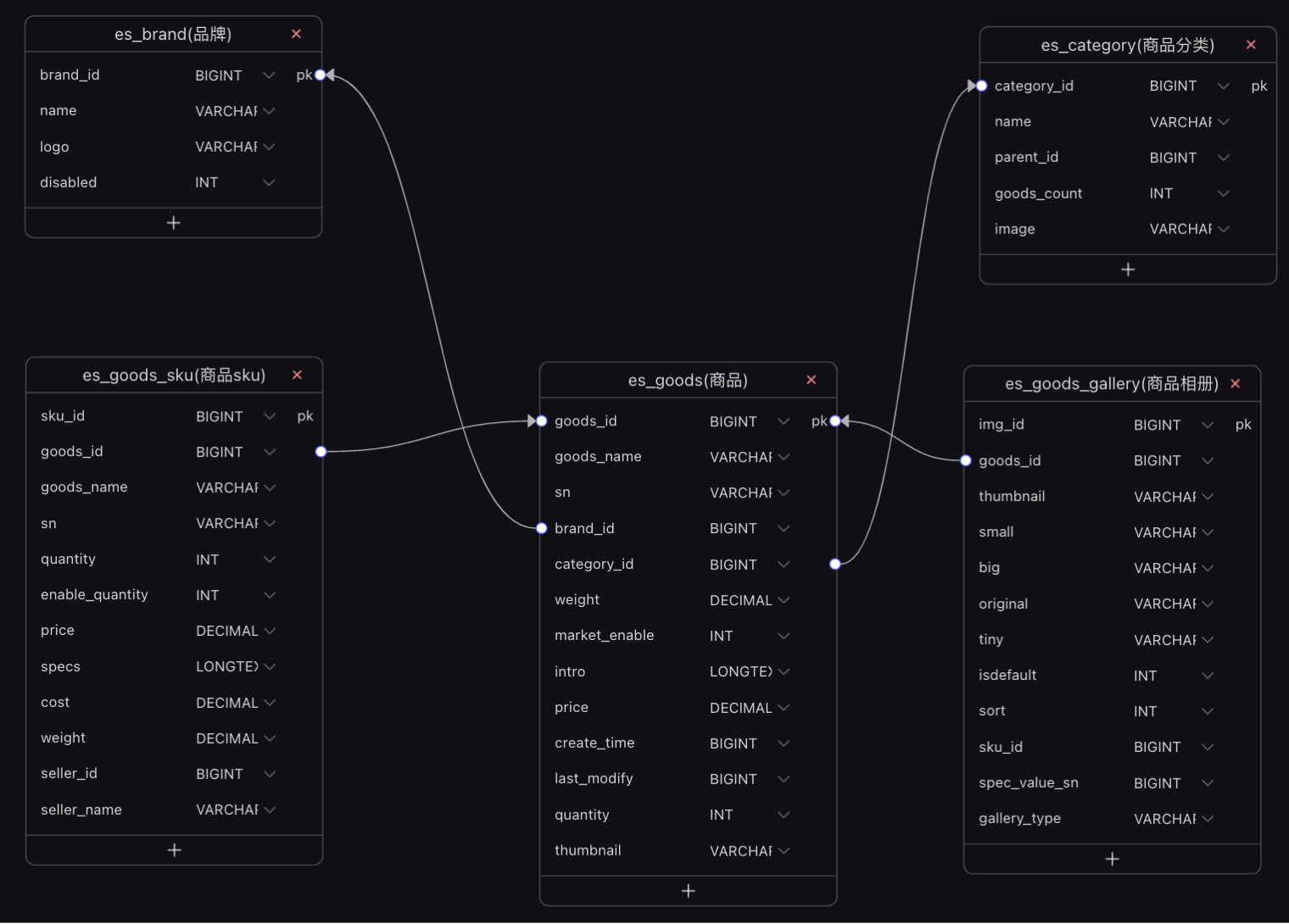This screenshot has height=924, width=1289.
Task: Click the pk-side connector dot in es_goods(商品)
Action: (835, 420)
